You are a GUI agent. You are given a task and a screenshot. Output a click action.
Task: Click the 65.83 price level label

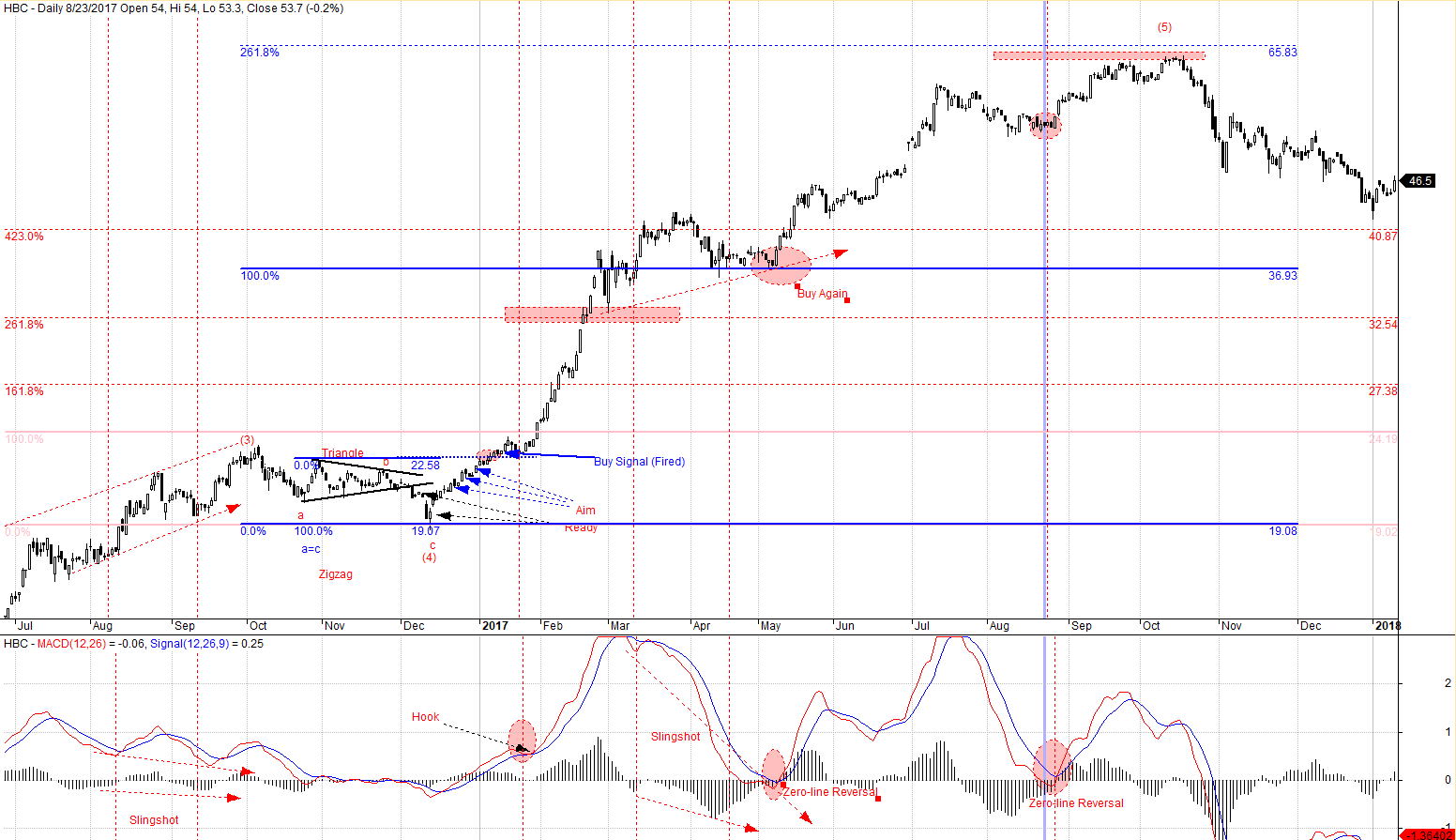pyautogui.click(x=1282, y=53)
